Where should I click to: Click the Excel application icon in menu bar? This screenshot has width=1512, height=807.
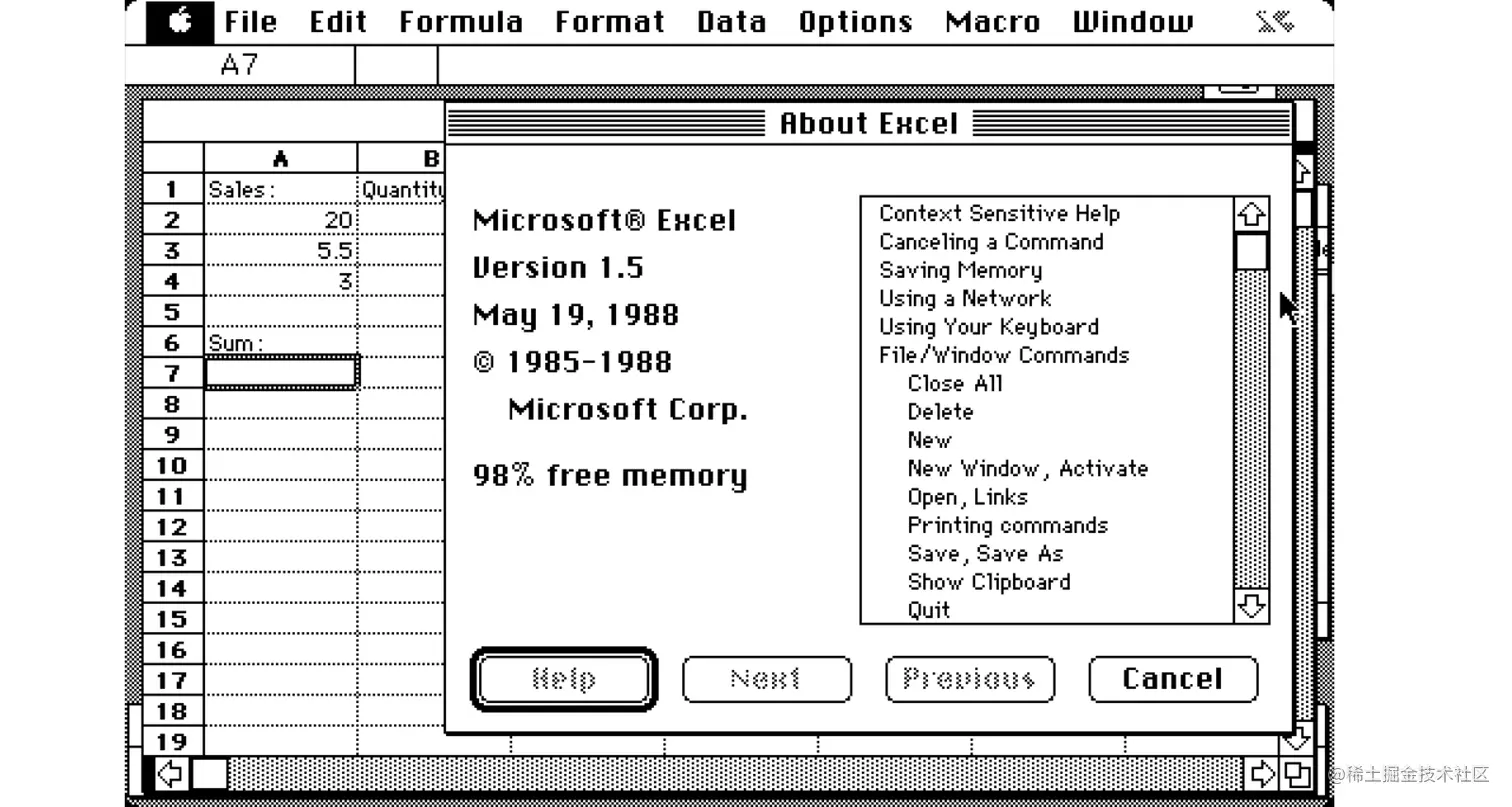pos(1275,22)
